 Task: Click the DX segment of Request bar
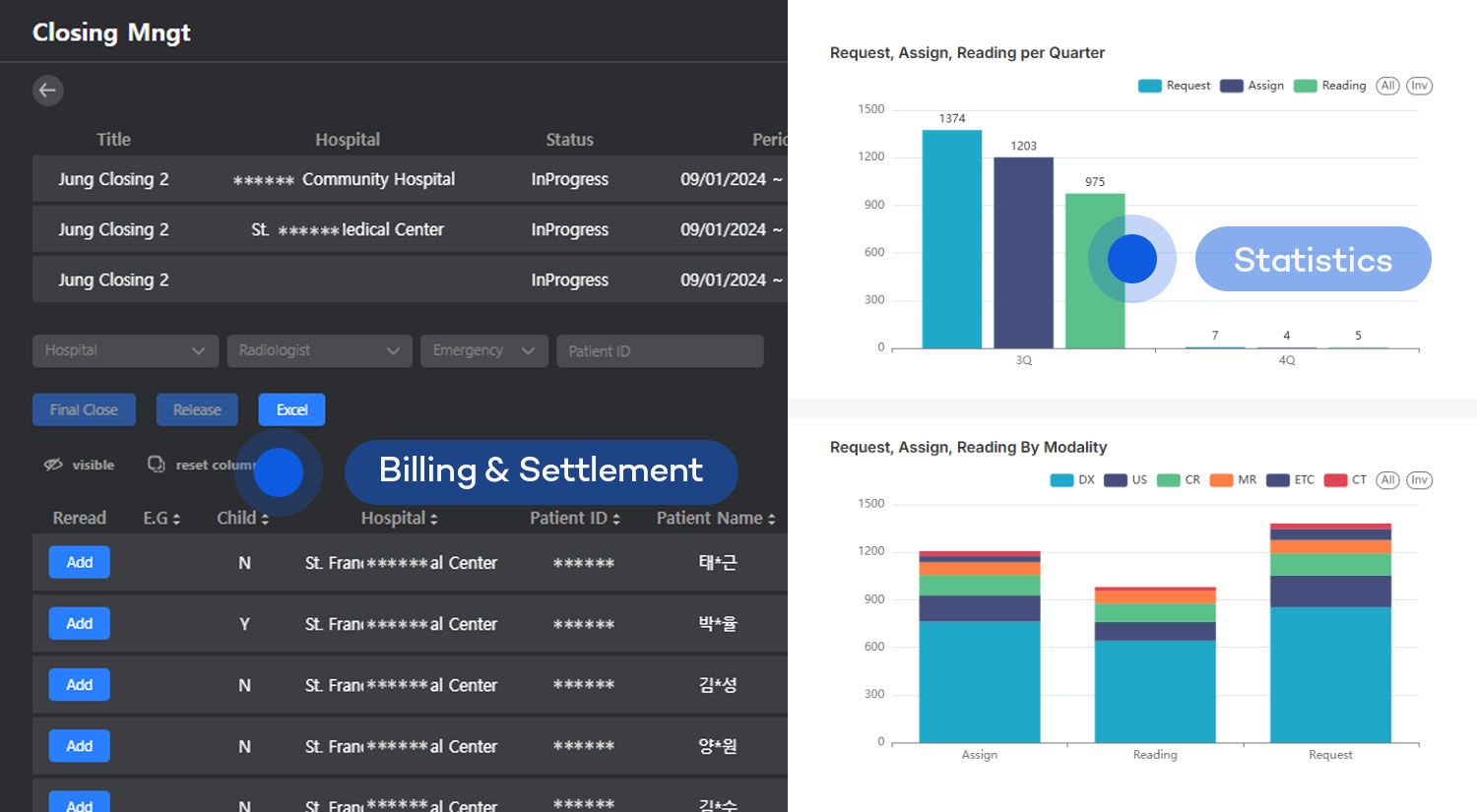point(1330,674)
